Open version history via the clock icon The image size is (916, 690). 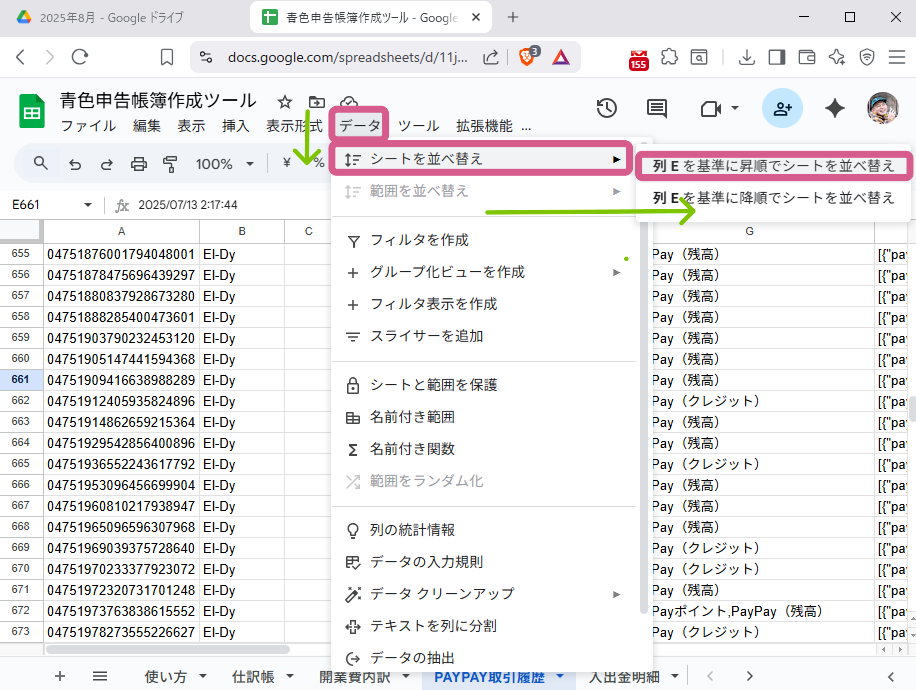606,108
